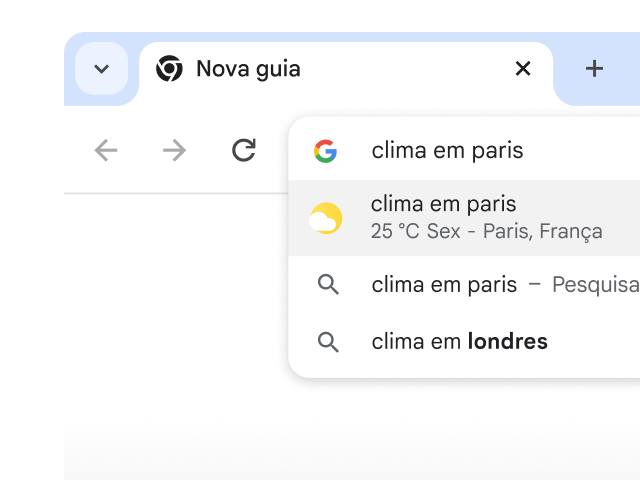
Task: Click the Google logo in address bar
Action: [325, 151]
